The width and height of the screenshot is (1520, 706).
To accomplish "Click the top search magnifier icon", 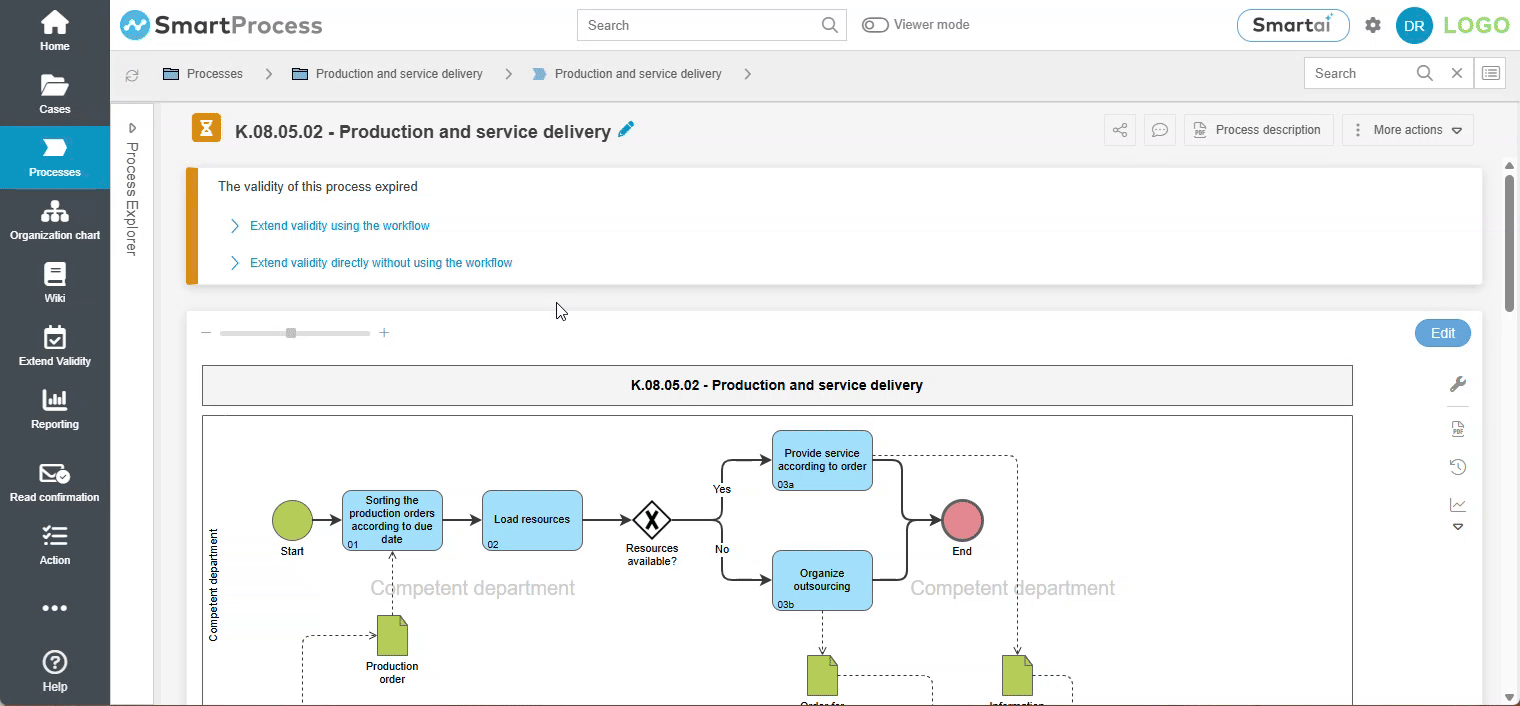I will (x=830, y=25).
